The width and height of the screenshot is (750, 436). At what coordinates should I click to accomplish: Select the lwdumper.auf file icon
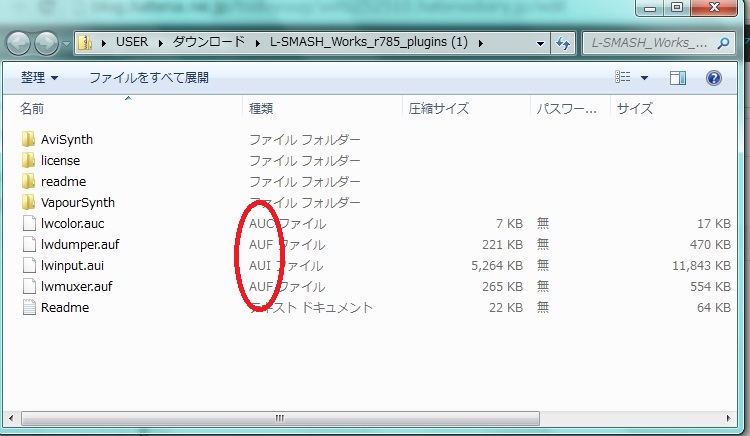[x=29, y=244]
